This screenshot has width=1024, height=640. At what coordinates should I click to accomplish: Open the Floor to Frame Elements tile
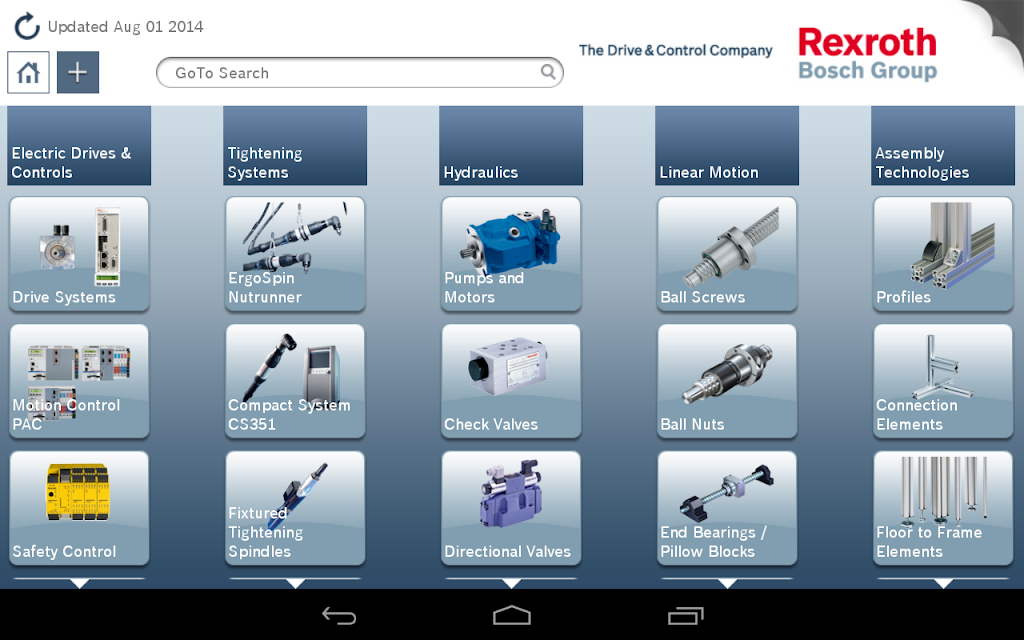[x=943, y=508]
